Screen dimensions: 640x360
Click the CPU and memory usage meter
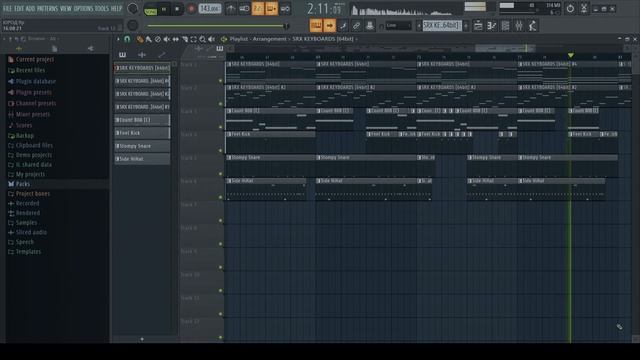(530, 9)
